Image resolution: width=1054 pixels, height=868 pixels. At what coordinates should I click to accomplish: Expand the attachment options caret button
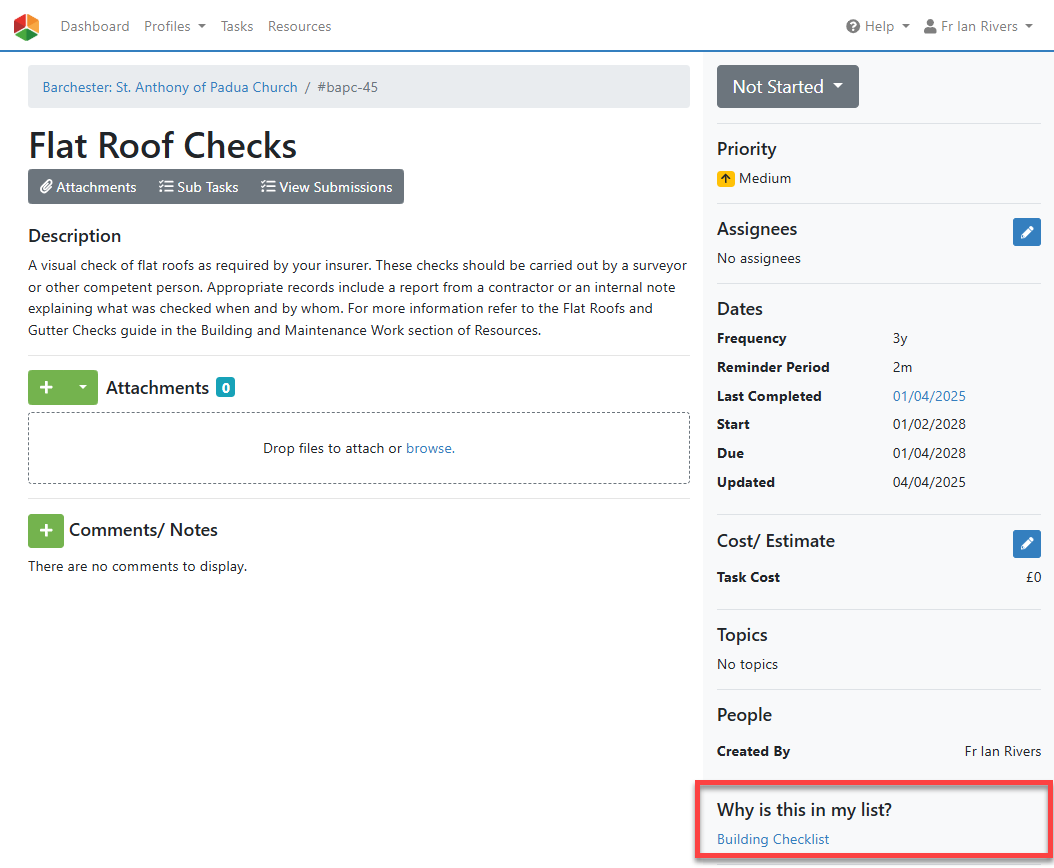click(82, 388)
